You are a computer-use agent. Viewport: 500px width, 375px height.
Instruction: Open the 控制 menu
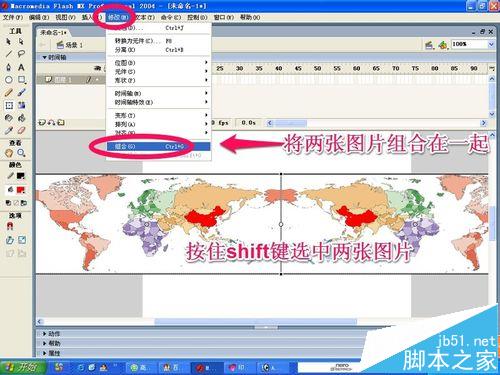(197, 17)
